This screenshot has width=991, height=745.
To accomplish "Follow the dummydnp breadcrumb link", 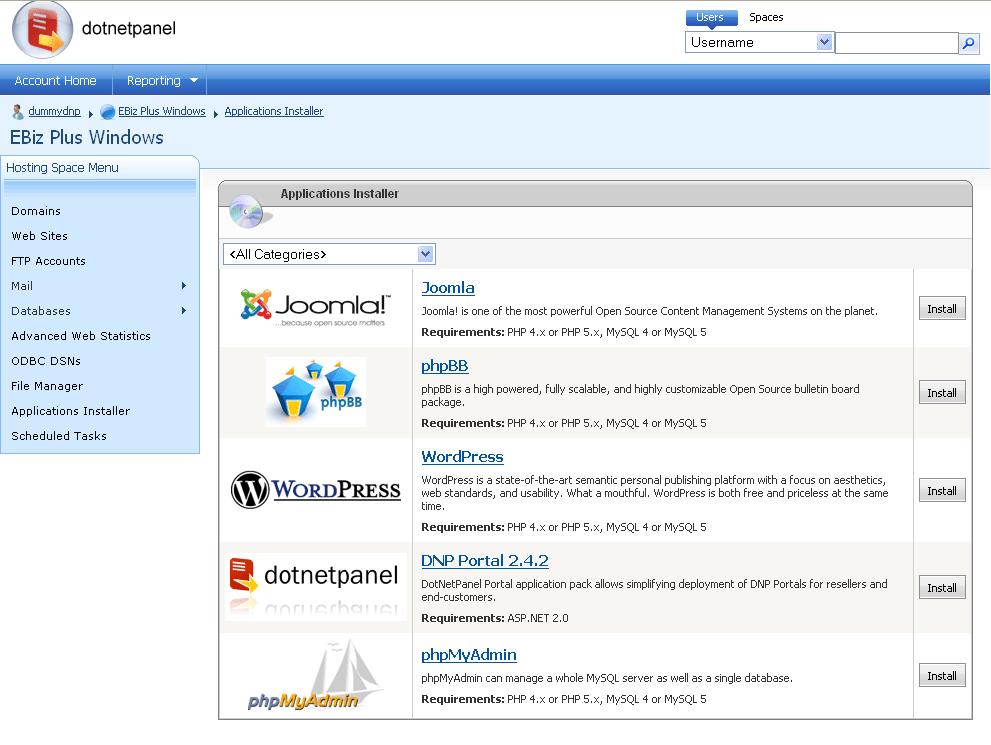I will 54,111.
